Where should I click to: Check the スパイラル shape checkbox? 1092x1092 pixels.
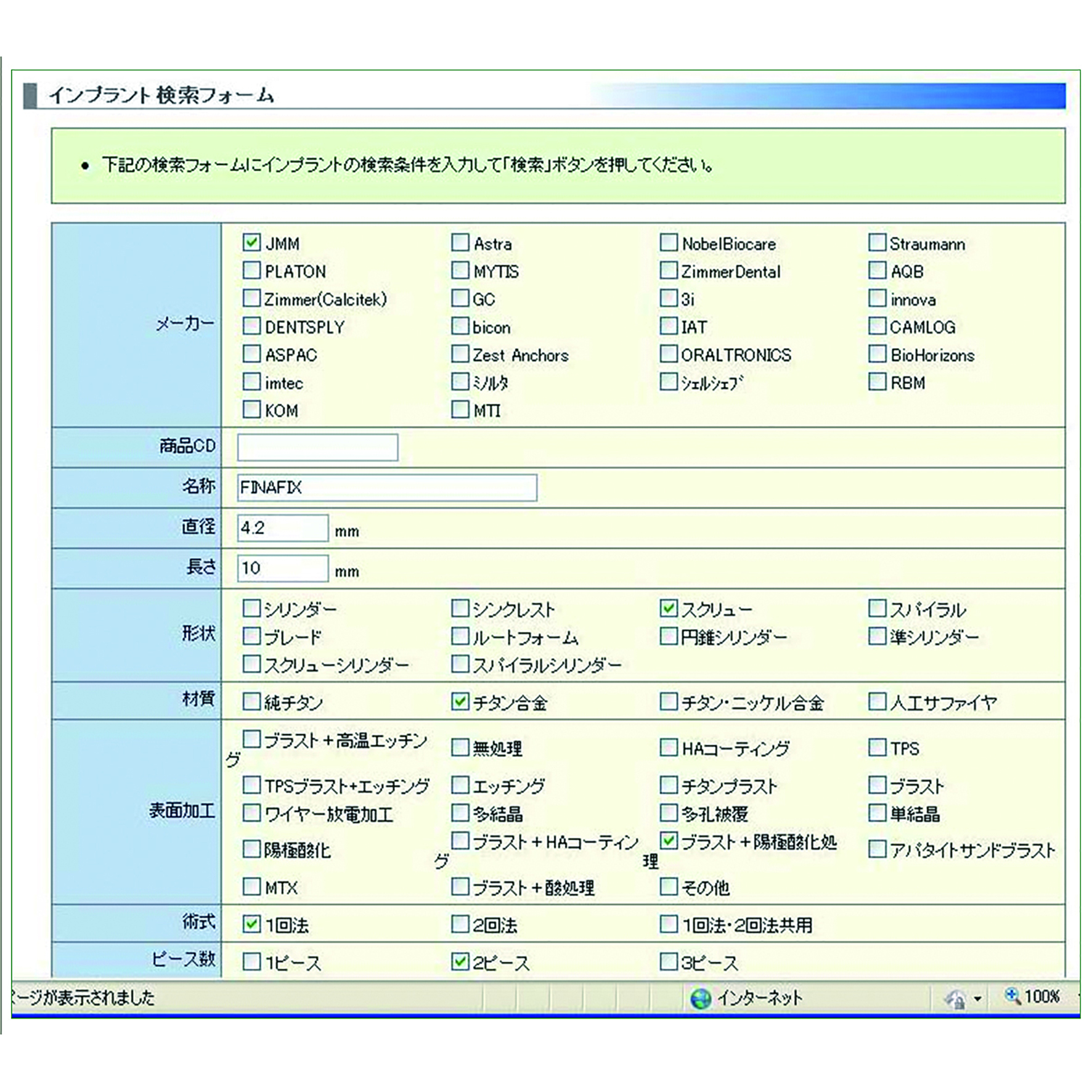click(x=877, y=609)
